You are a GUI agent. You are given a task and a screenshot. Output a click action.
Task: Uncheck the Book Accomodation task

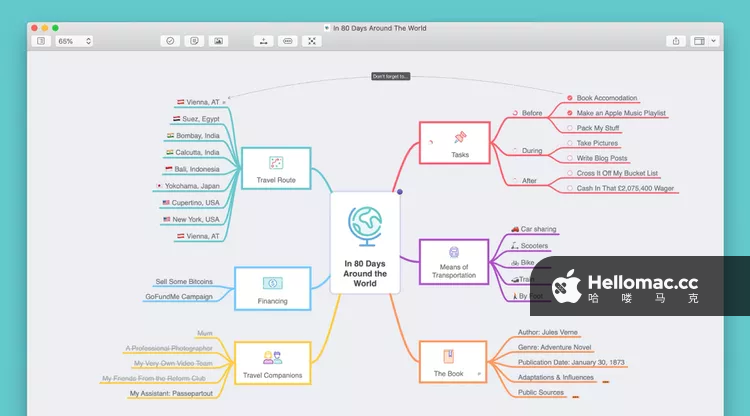click(569, 98)
